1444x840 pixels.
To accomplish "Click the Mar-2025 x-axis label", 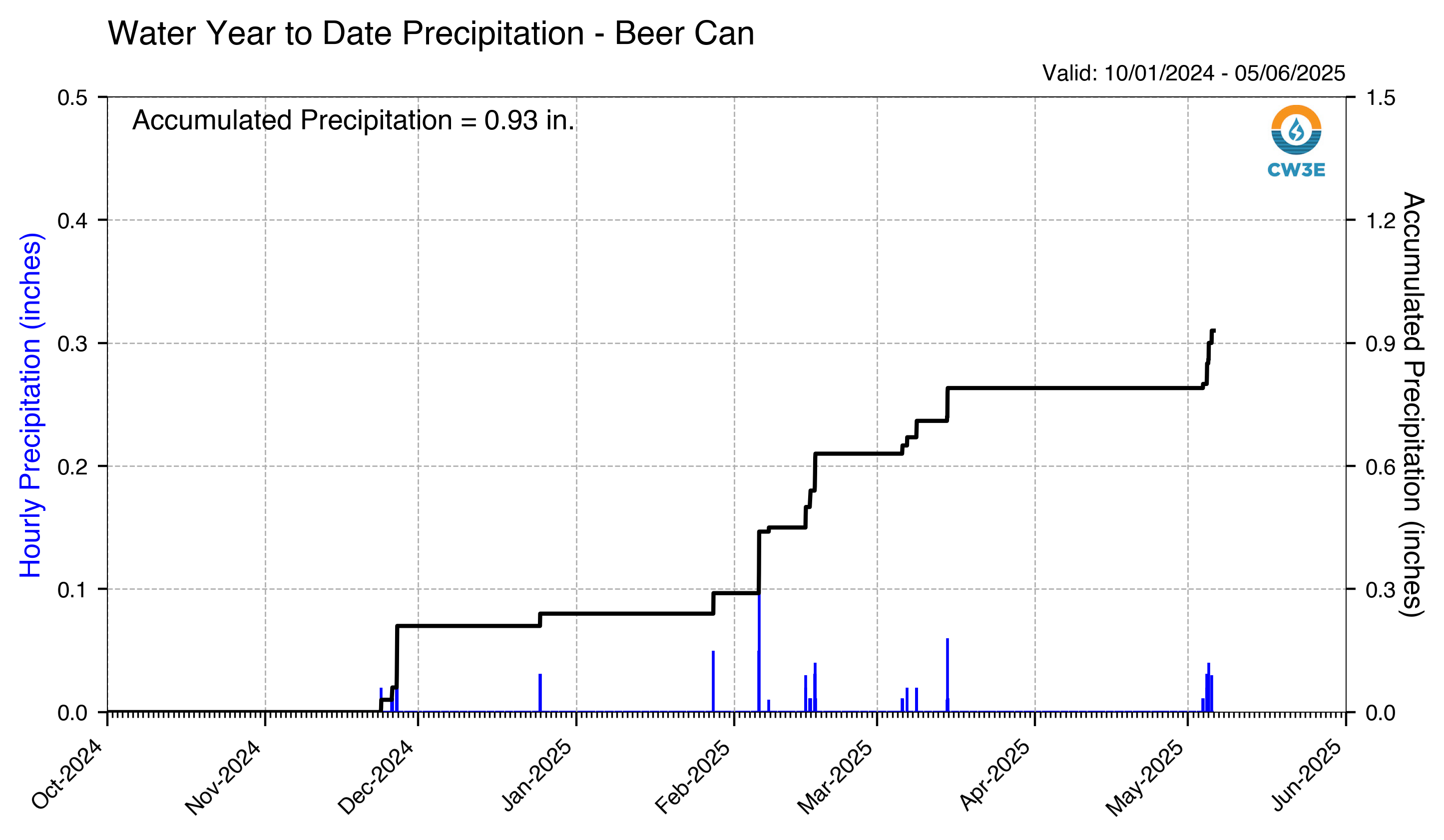I will (836, 778).
